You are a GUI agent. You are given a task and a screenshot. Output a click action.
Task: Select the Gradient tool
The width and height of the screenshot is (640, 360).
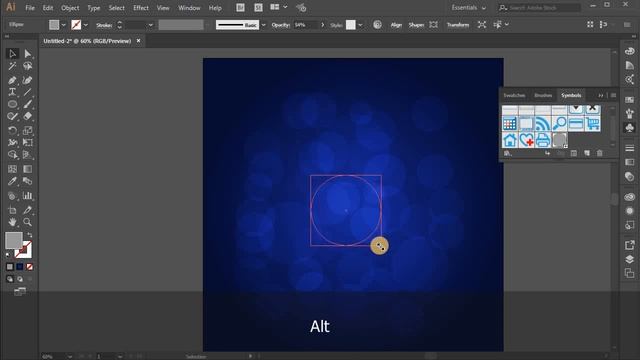27,169
